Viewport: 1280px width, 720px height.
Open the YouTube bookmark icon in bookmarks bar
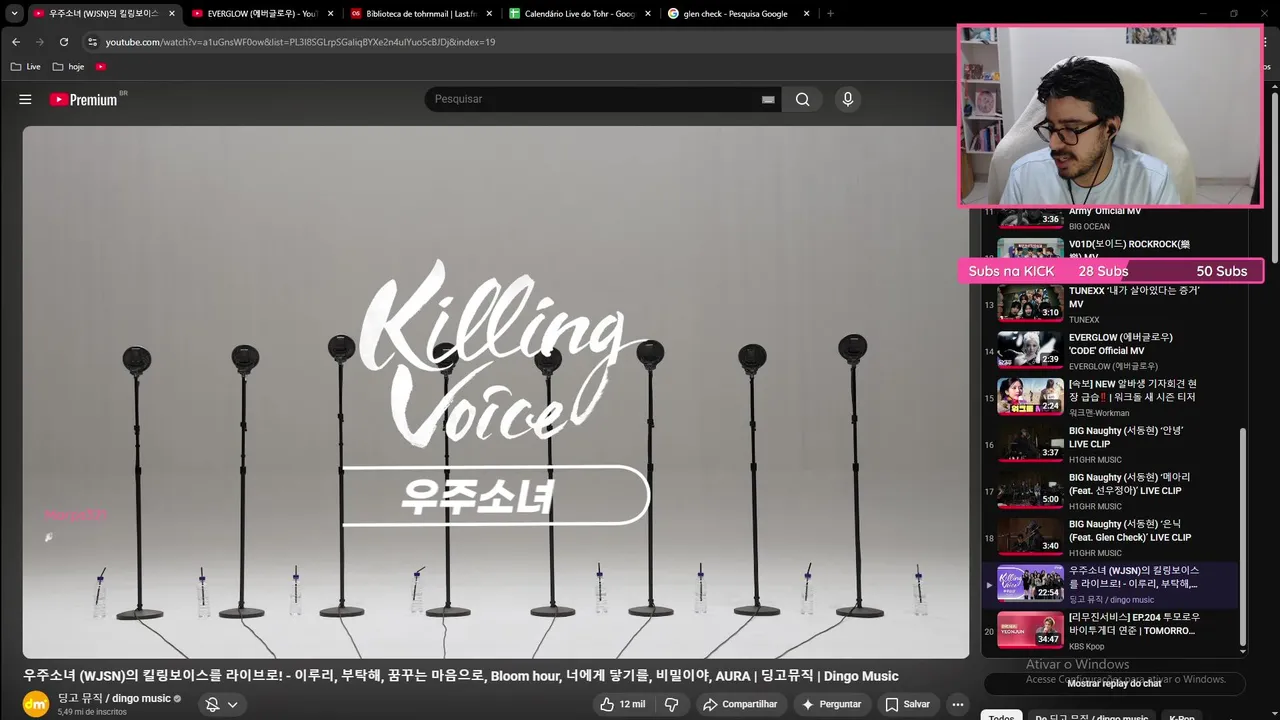pyautogui.click(x=101, y=67)
